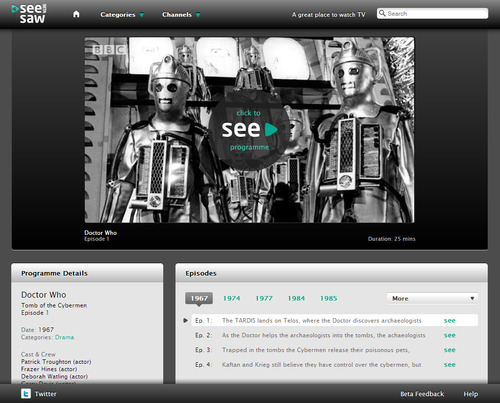Viewport: 500px width, 403px height.
Task: Select the 1985 year tab
Action: click(329, 298)
